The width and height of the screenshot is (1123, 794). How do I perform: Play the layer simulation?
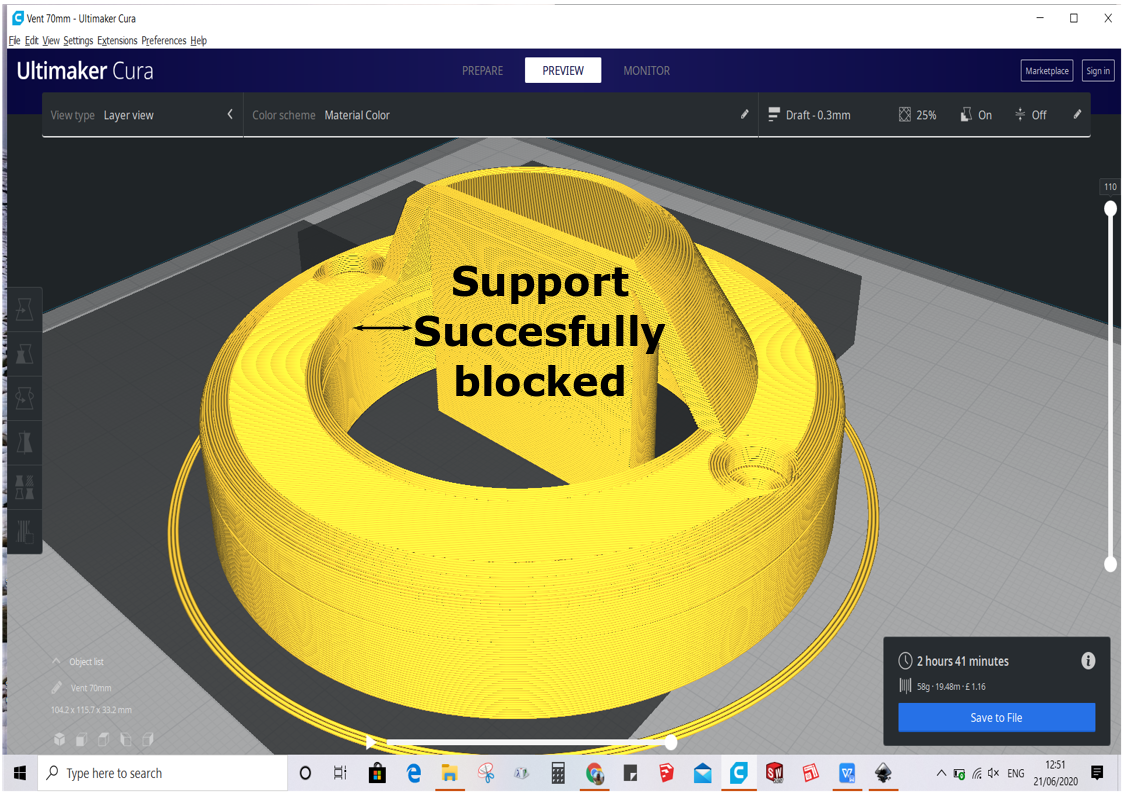click(370, 742)
